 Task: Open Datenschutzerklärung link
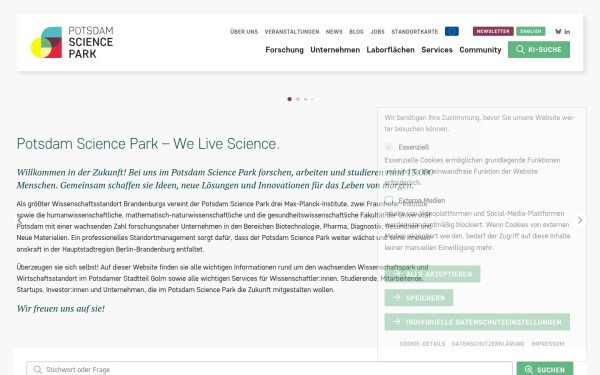[x=488, y=344]
